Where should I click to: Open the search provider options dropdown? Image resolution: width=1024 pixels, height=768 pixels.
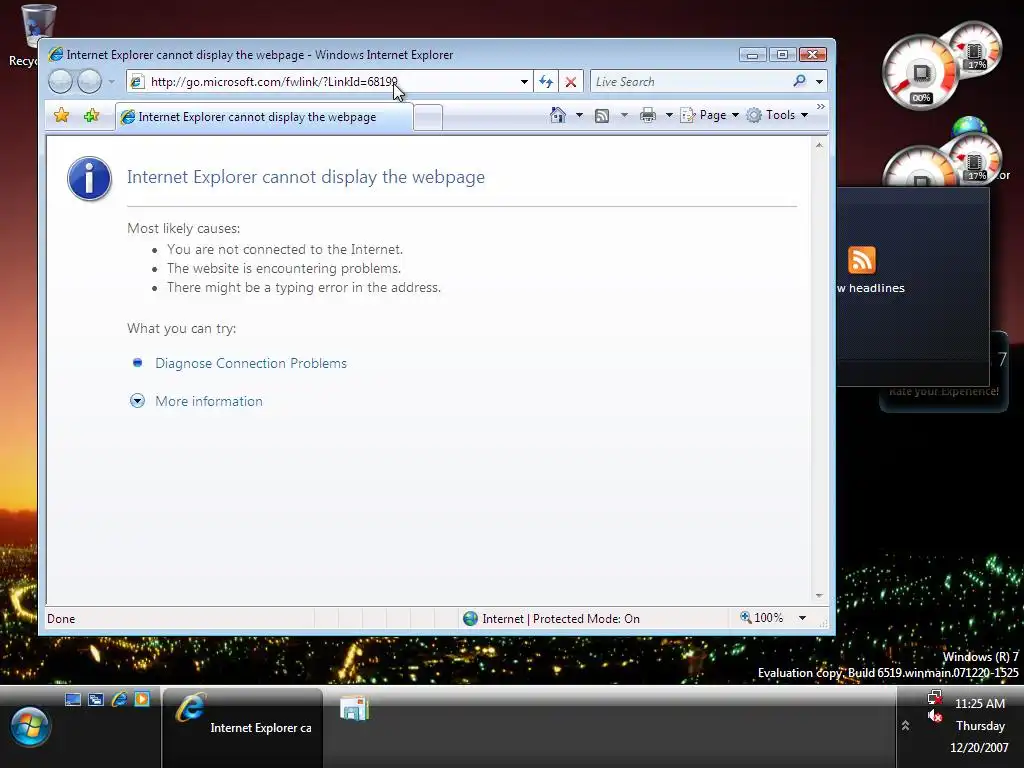819,82
